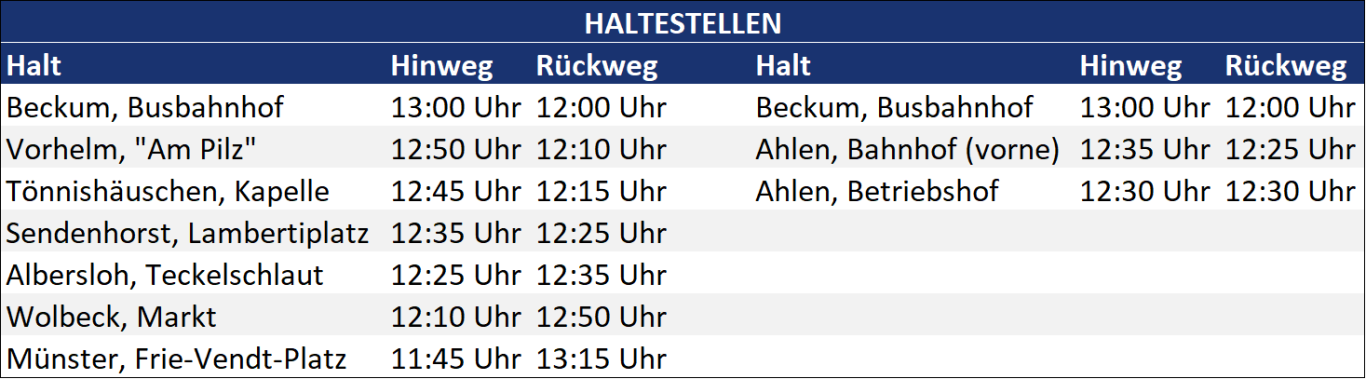Select the left Halt column header
Viewport: 1366px width, 379px height.
click(x=34, y=66)
